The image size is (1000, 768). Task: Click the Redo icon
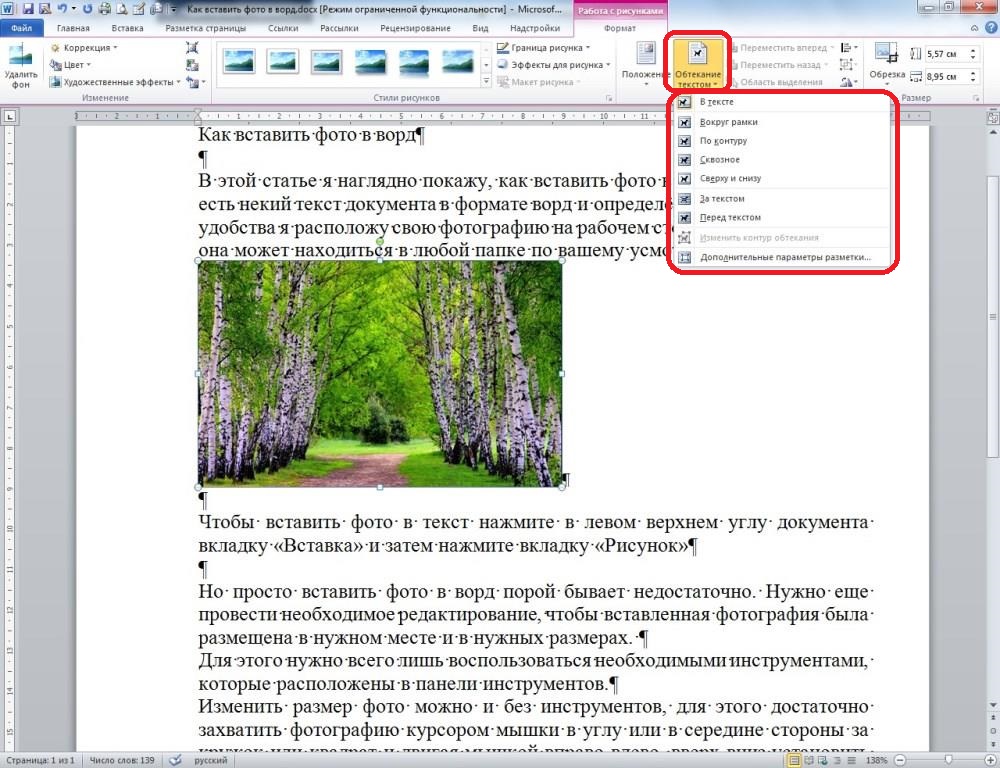click(x=88, y=9)
